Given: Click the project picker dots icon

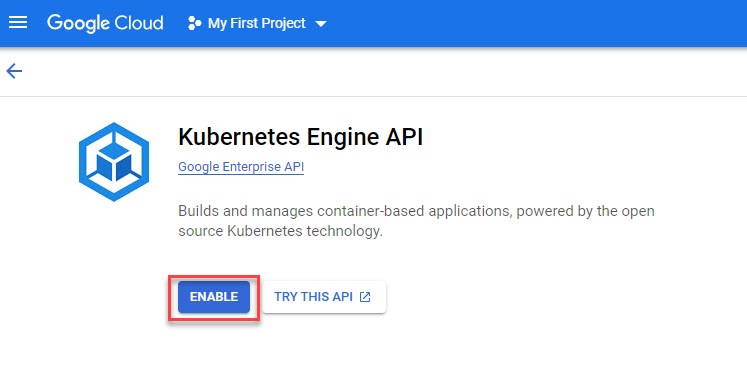Looking at the screenshot, I should coord(194,23).
